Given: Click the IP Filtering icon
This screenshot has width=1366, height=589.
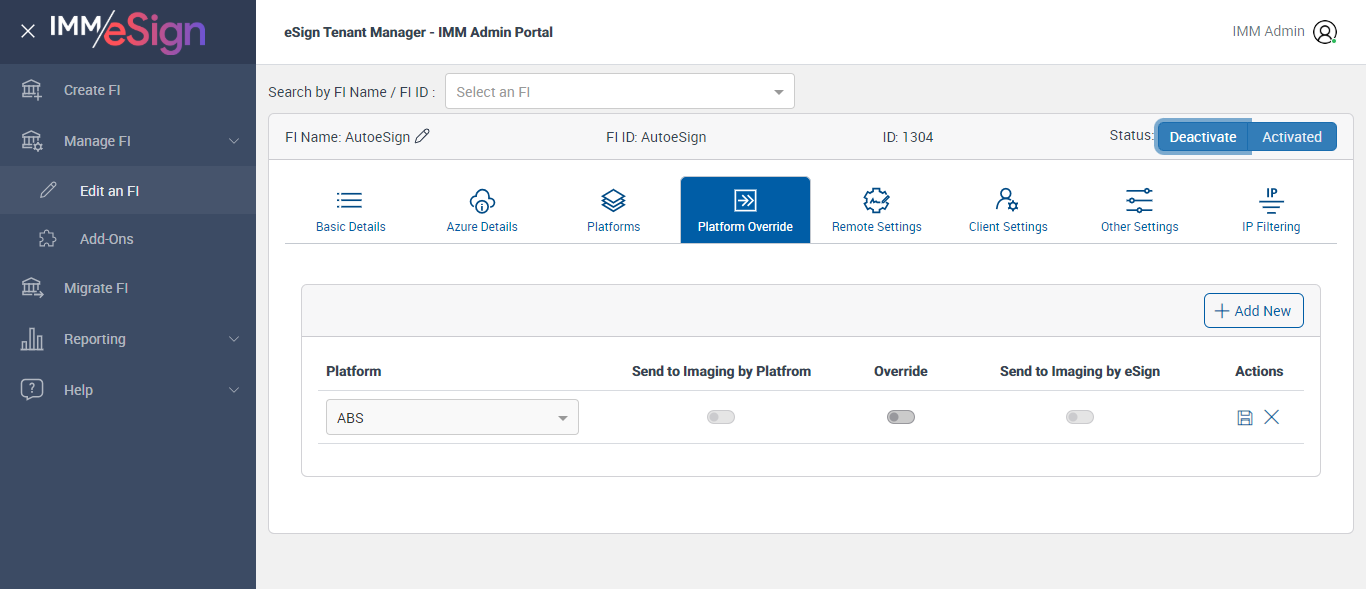Looking at the screenshot, I should click(1271, 201).
